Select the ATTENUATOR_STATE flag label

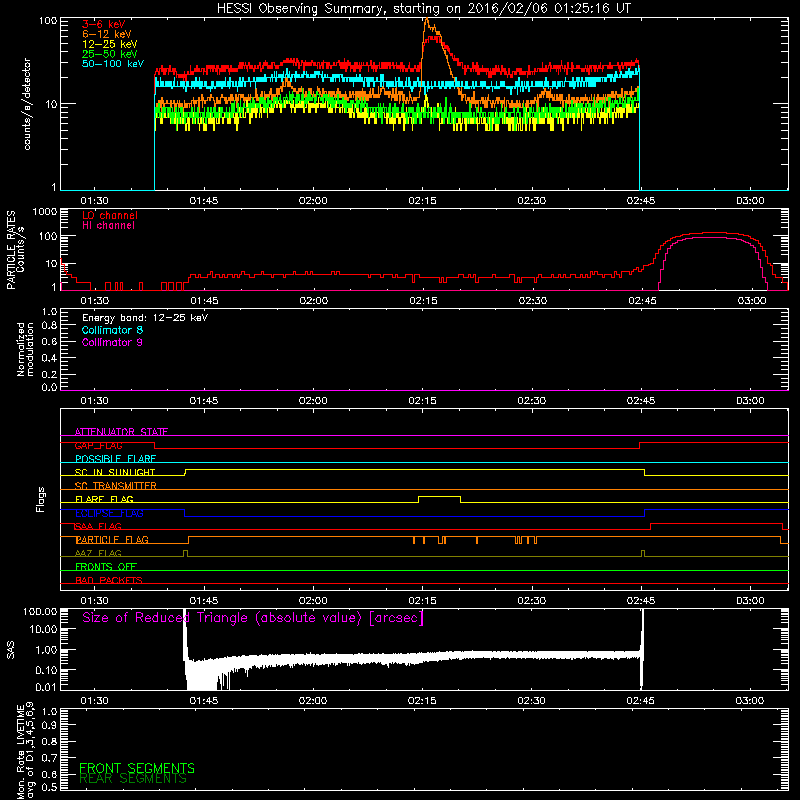pos(121,432)
